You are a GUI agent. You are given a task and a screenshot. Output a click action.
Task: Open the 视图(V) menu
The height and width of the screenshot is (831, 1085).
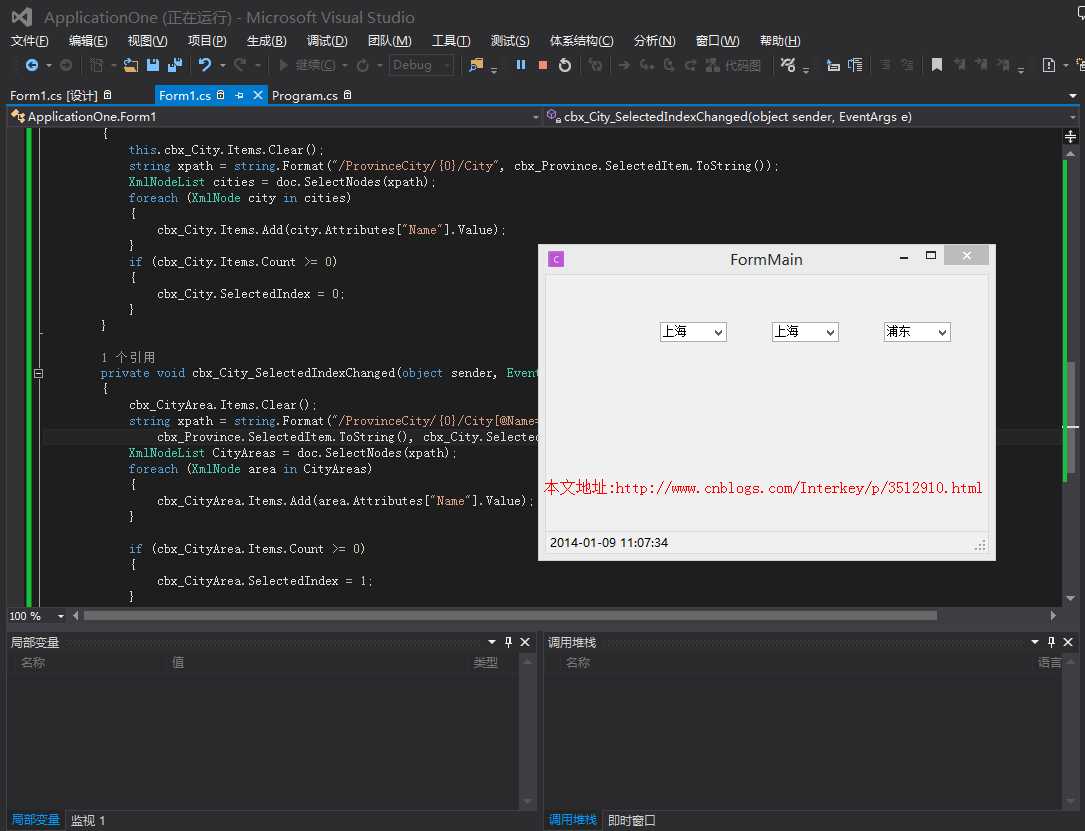(147, 41)
